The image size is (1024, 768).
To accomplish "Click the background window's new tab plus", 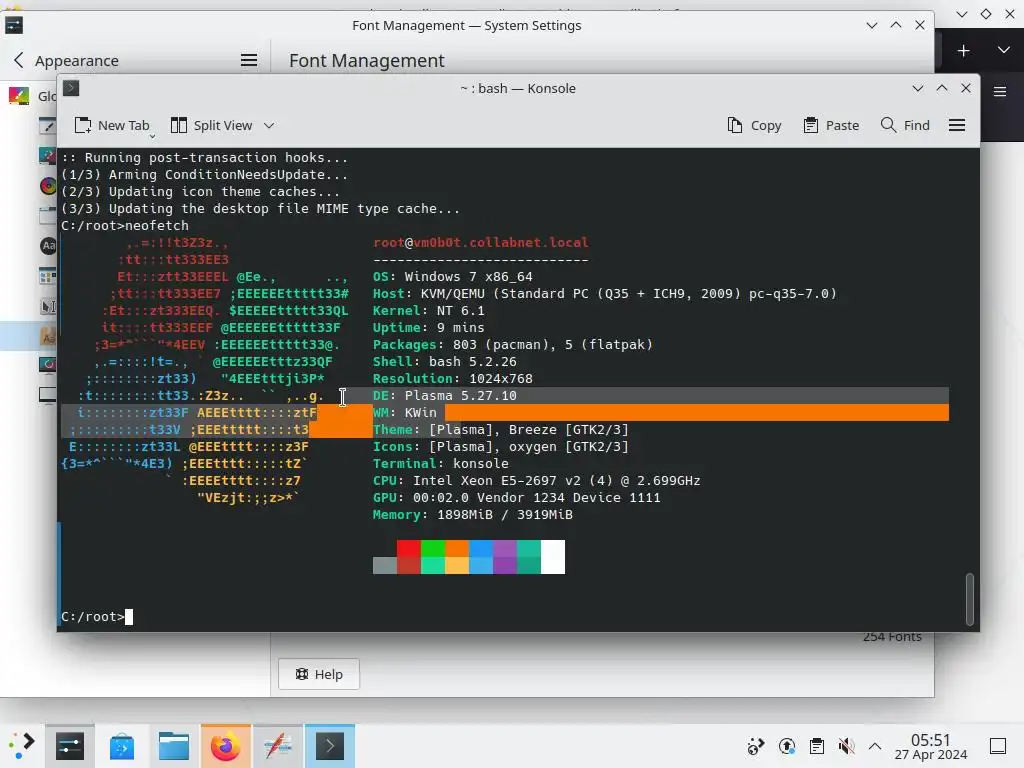I will click(x=963, y=51).
